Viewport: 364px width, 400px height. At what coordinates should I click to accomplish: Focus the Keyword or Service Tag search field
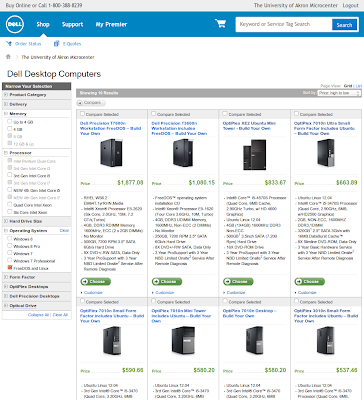tap(284, 24)
